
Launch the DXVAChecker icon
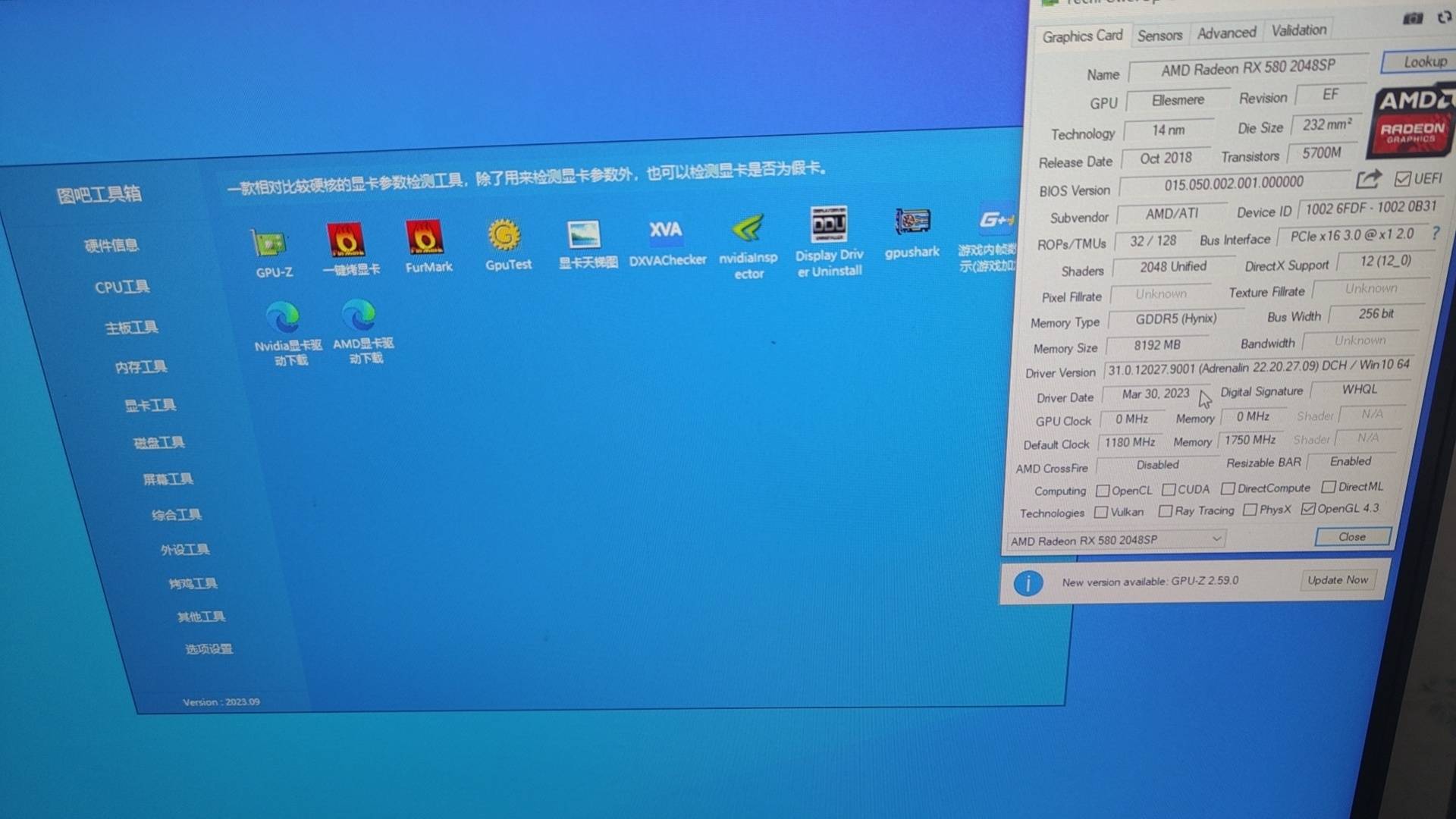(x=665, y=231)
